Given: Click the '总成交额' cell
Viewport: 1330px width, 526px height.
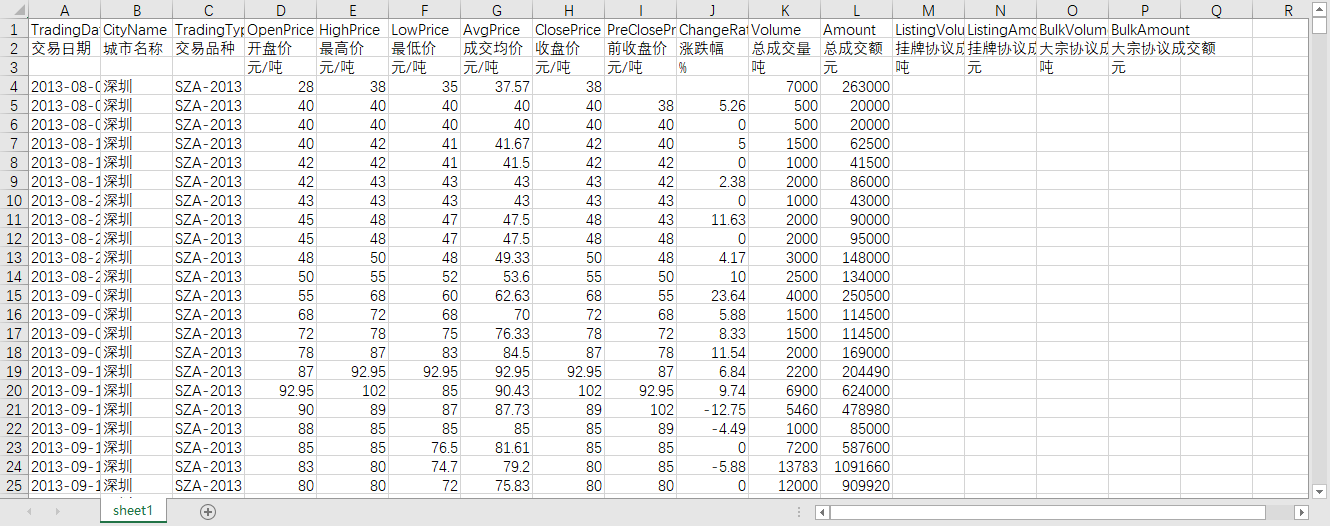Looking at the screenshot, I should pos(856,48).
